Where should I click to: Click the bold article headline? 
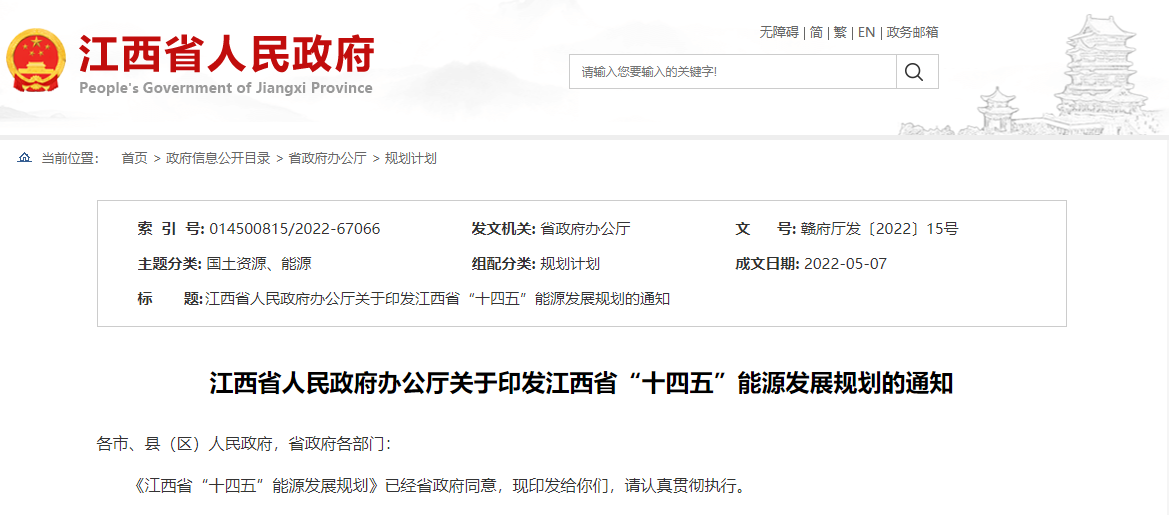(x=582, y=384)
